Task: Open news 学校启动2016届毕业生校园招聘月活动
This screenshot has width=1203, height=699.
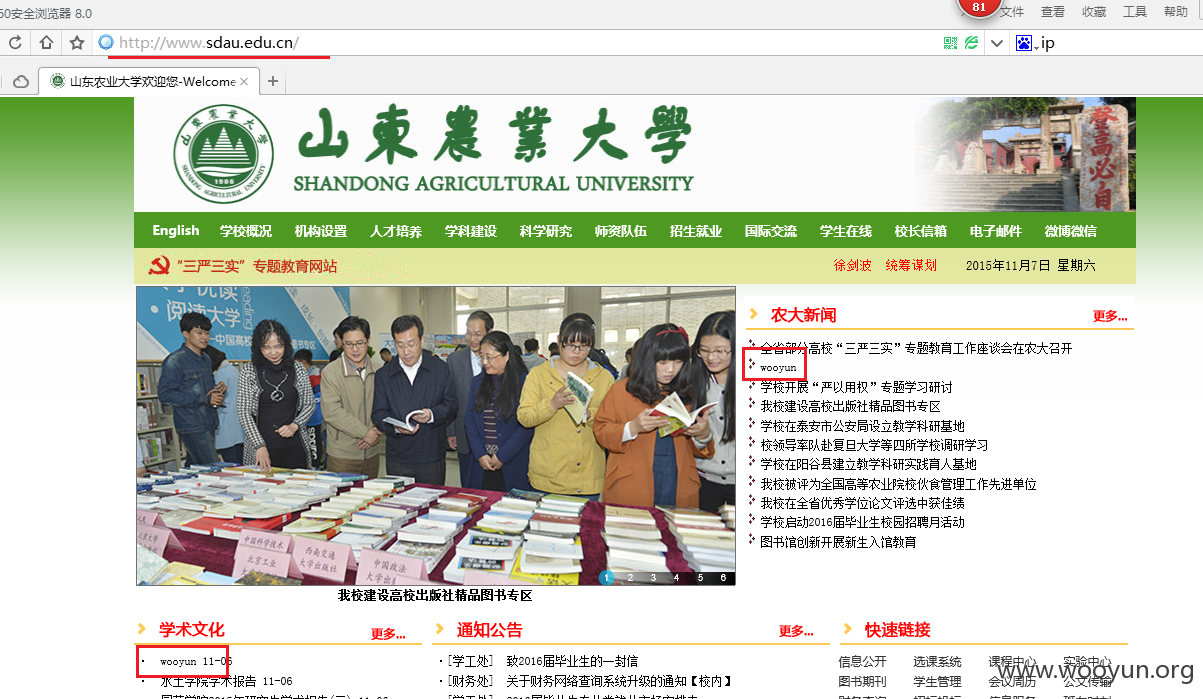Action: (862, 522)
